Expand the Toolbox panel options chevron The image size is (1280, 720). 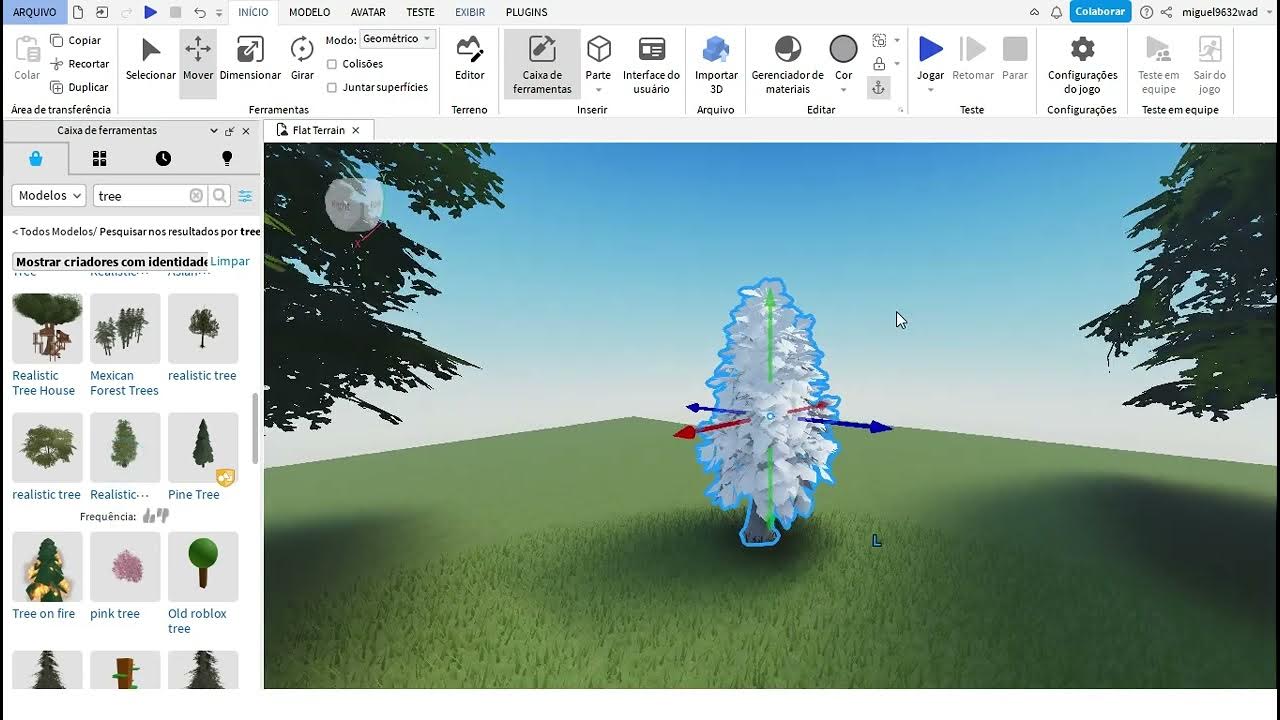tap(214, 131)
